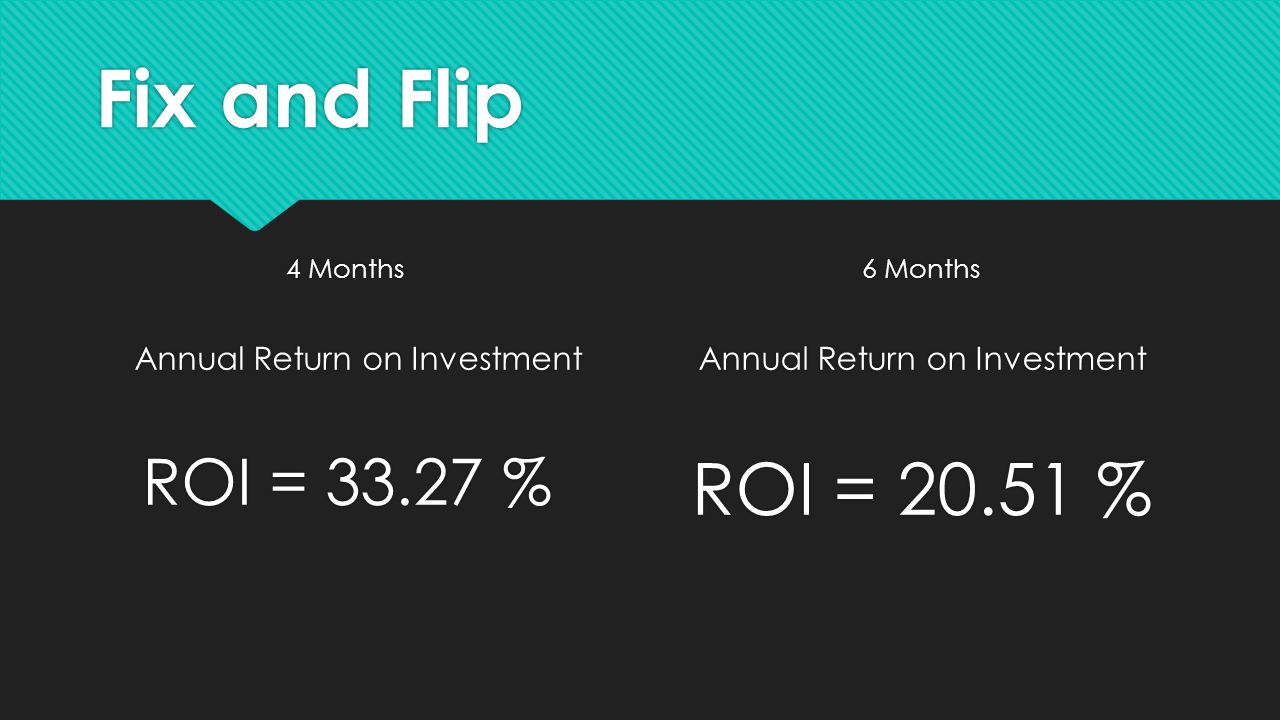This screenshot has width=1280, height=720.
Task: Click the digit "6" in "6 Months"
Action: click(x=870, y=269)
